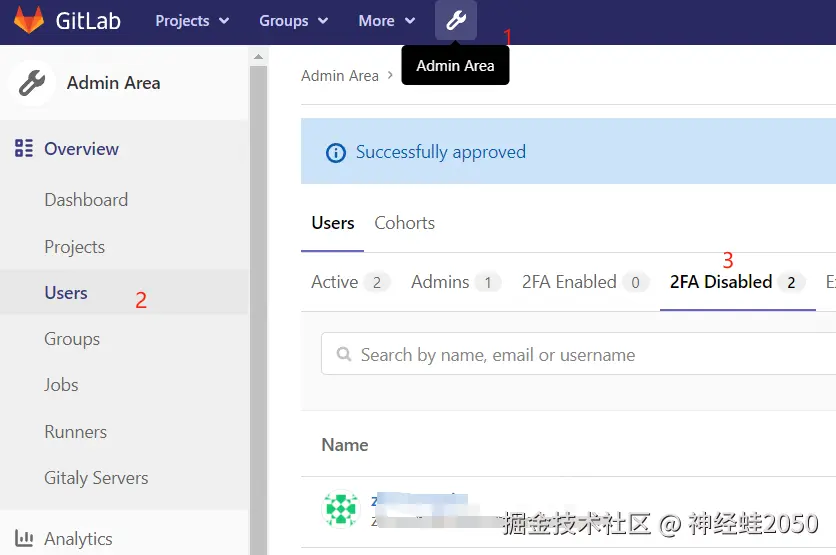Open Runners in sidebar
Viewport: 836px width, 555px height.
(76, 432)
